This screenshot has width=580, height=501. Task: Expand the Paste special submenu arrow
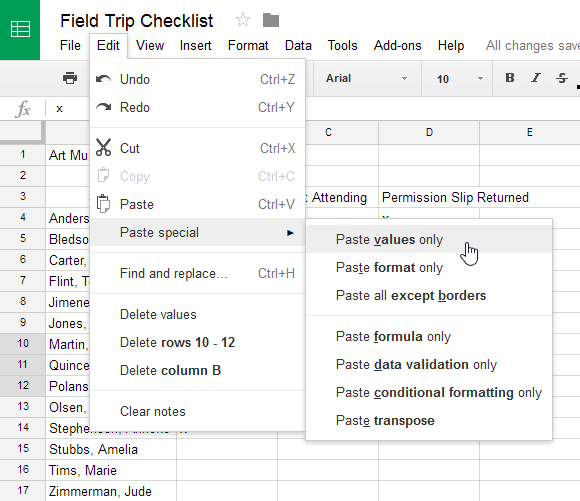pos(290,233)
